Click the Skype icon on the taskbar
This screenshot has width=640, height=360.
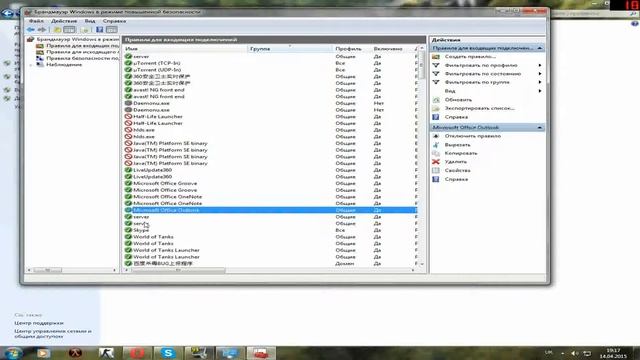tap(168, 353)
